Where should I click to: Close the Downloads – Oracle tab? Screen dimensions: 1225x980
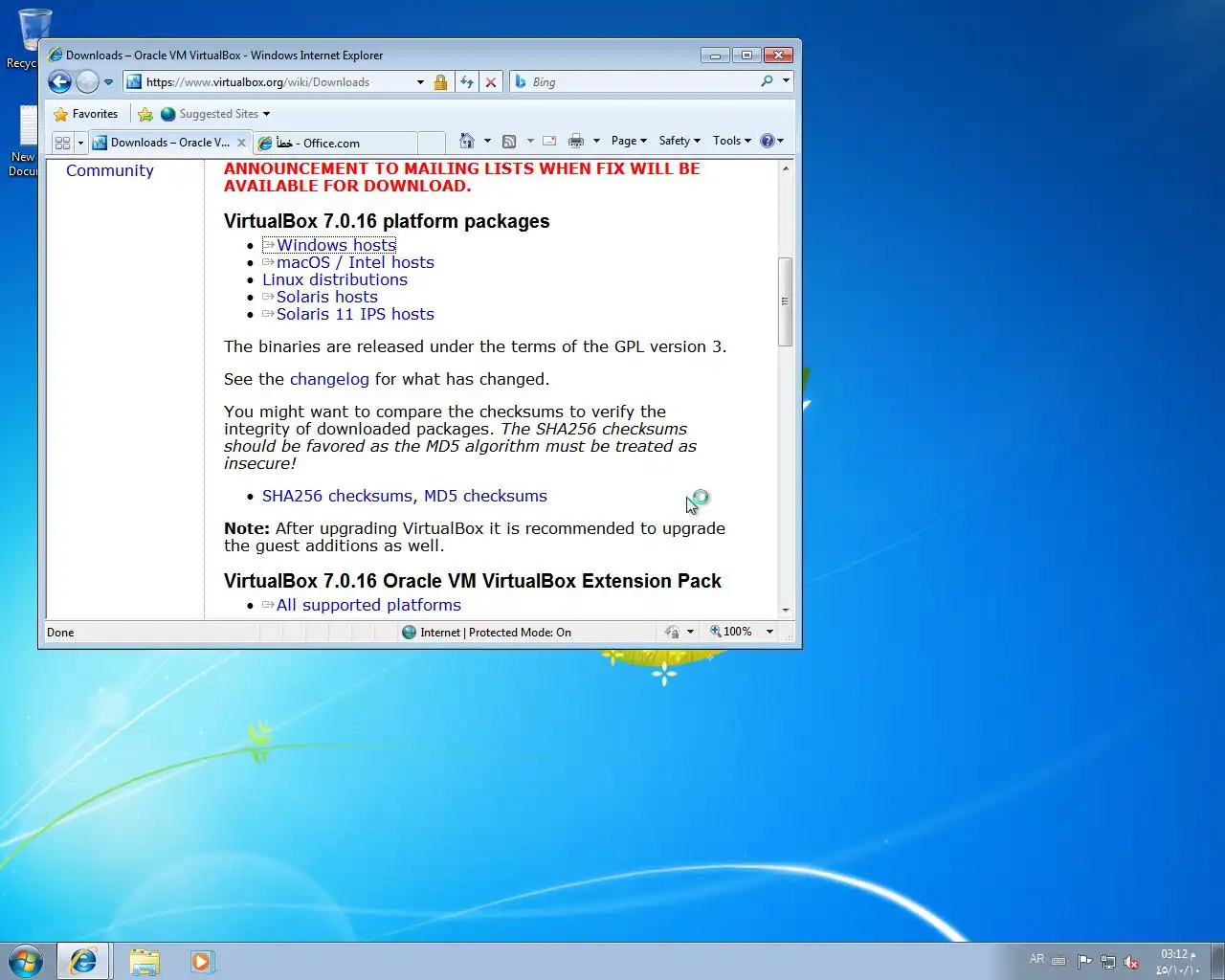[x=241, y=143]
